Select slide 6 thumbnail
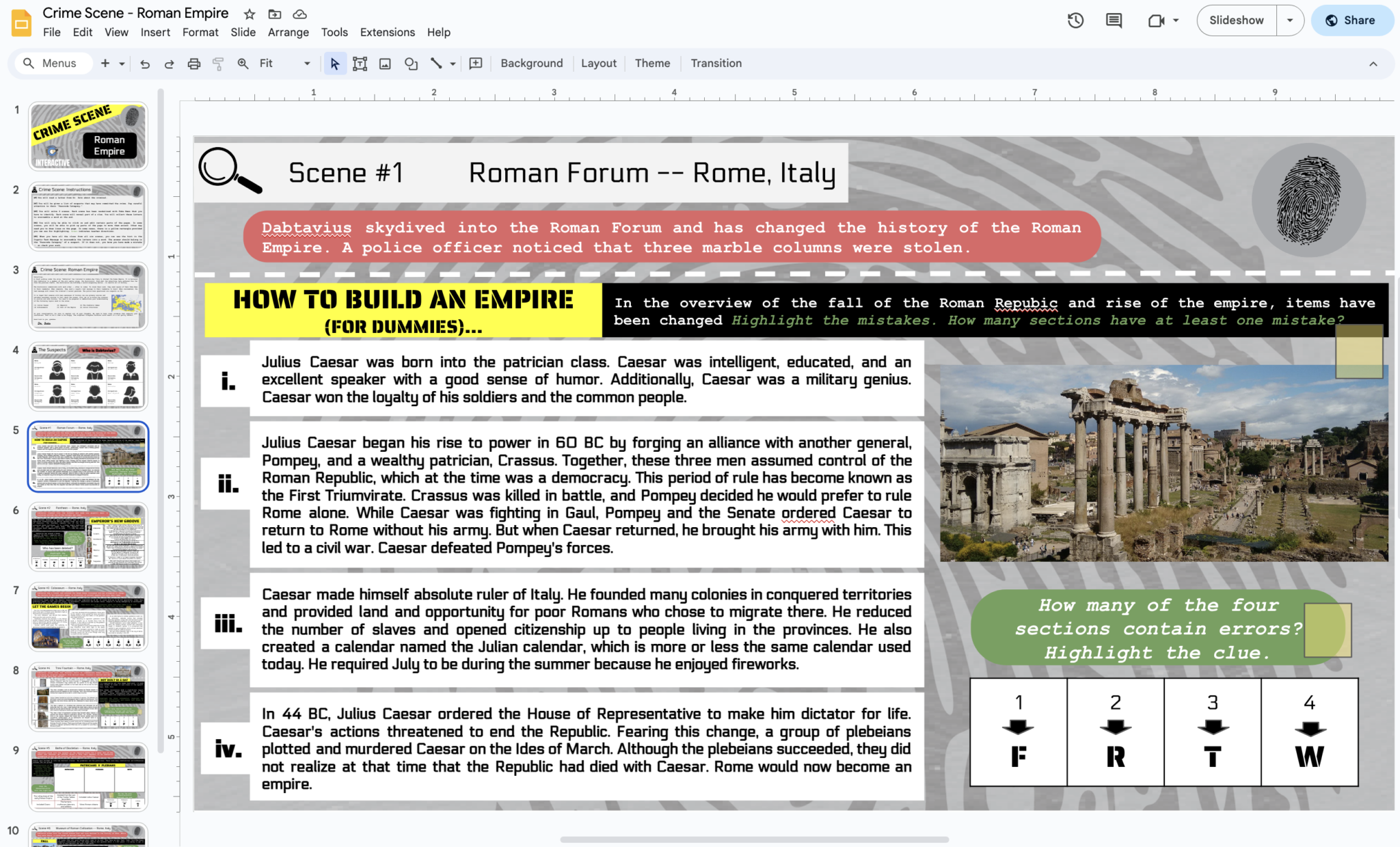The image size is (1400, 847). point(87,537)
